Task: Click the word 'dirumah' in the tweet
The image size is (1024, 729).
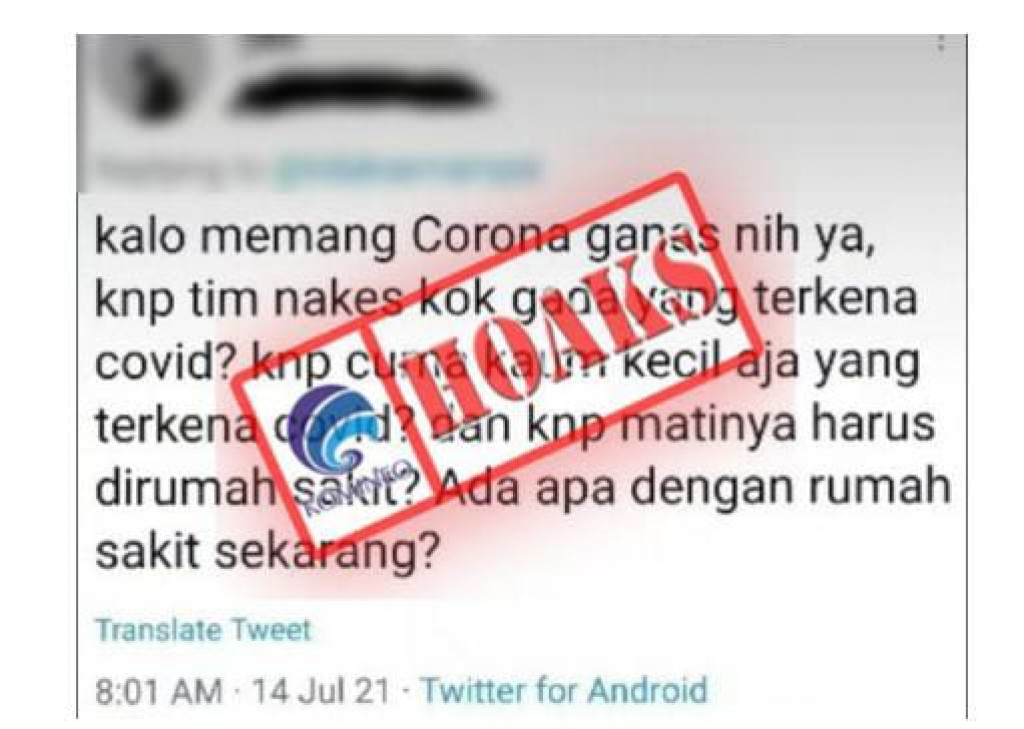Action: (186, 487)
